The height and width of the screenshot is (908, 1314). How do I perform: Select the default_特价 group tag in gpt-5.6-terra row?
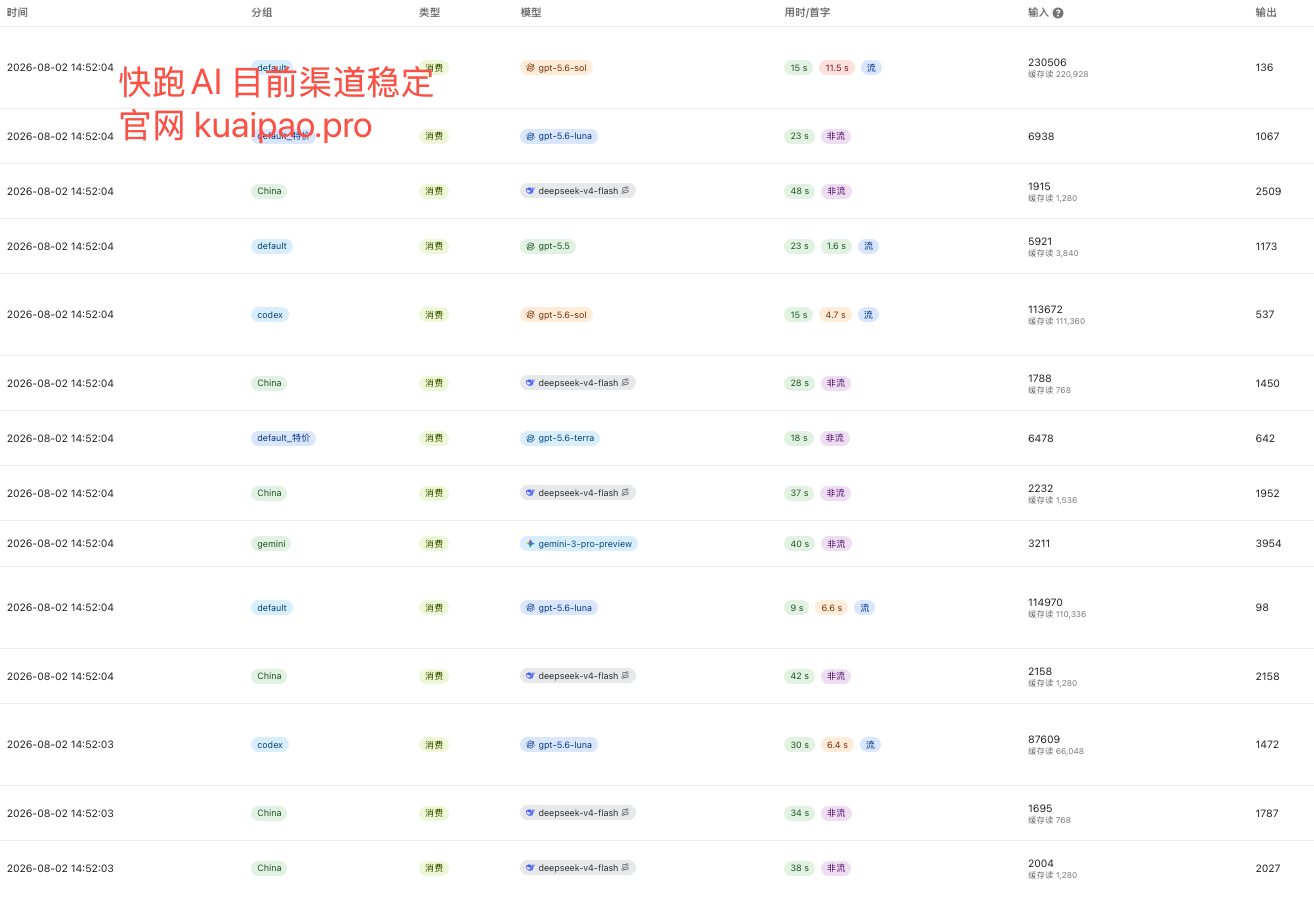click(x=283, y=438)
